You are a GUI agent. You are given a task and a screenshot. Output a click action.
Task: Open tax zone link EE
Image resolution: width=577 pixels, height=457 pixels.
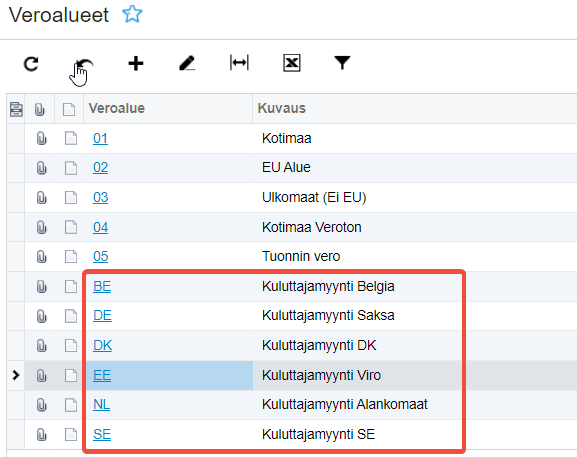(x=102, y=376)
